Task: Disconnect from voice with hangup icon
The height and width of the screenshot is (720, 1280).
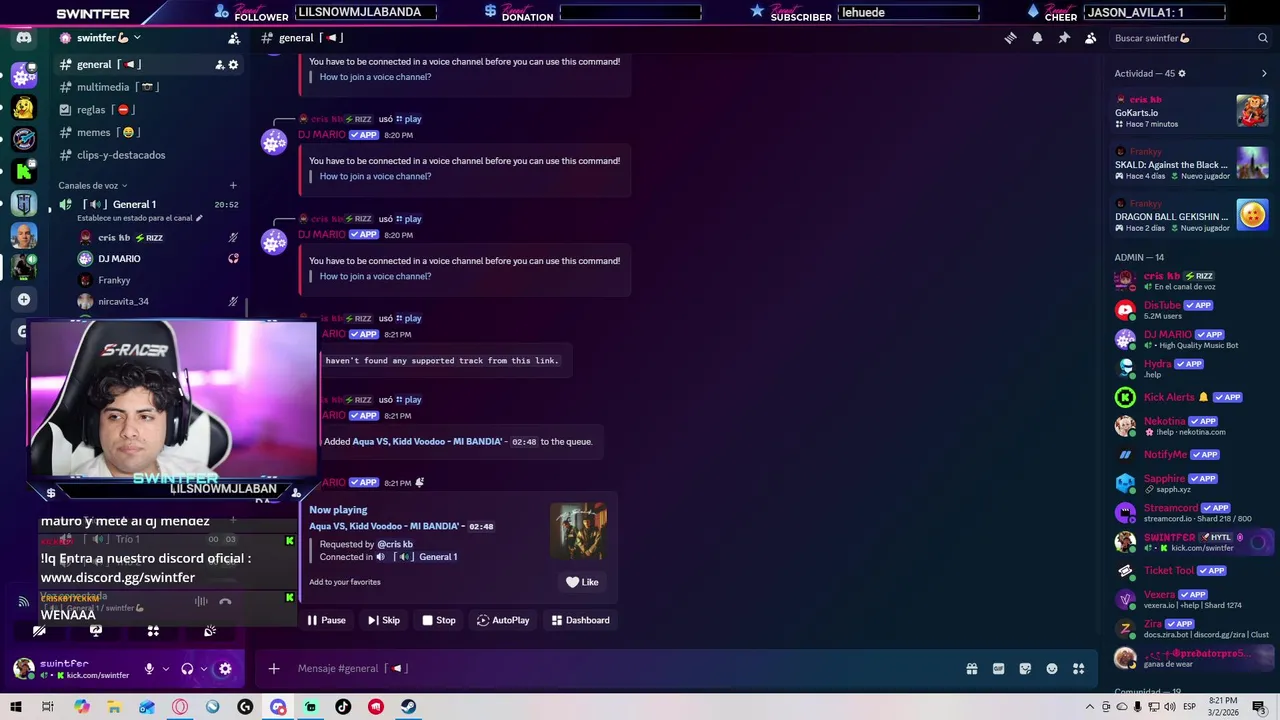Action: [x=225, y=601]
